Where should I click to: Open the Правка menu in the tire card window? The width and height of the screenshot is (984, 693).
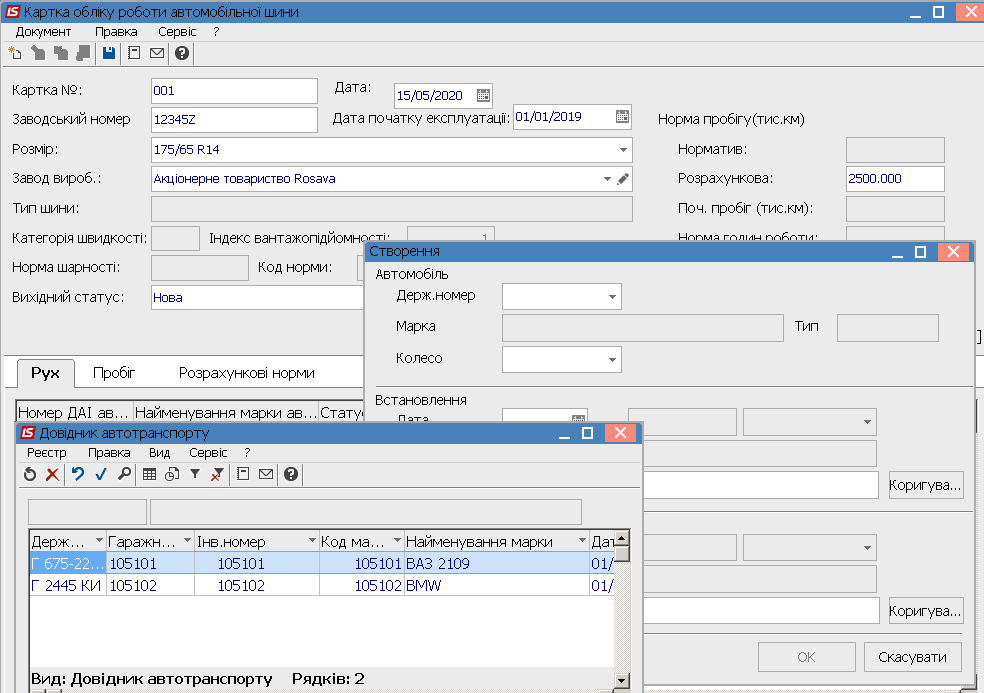pyautogui.click(x=116, y=32)
